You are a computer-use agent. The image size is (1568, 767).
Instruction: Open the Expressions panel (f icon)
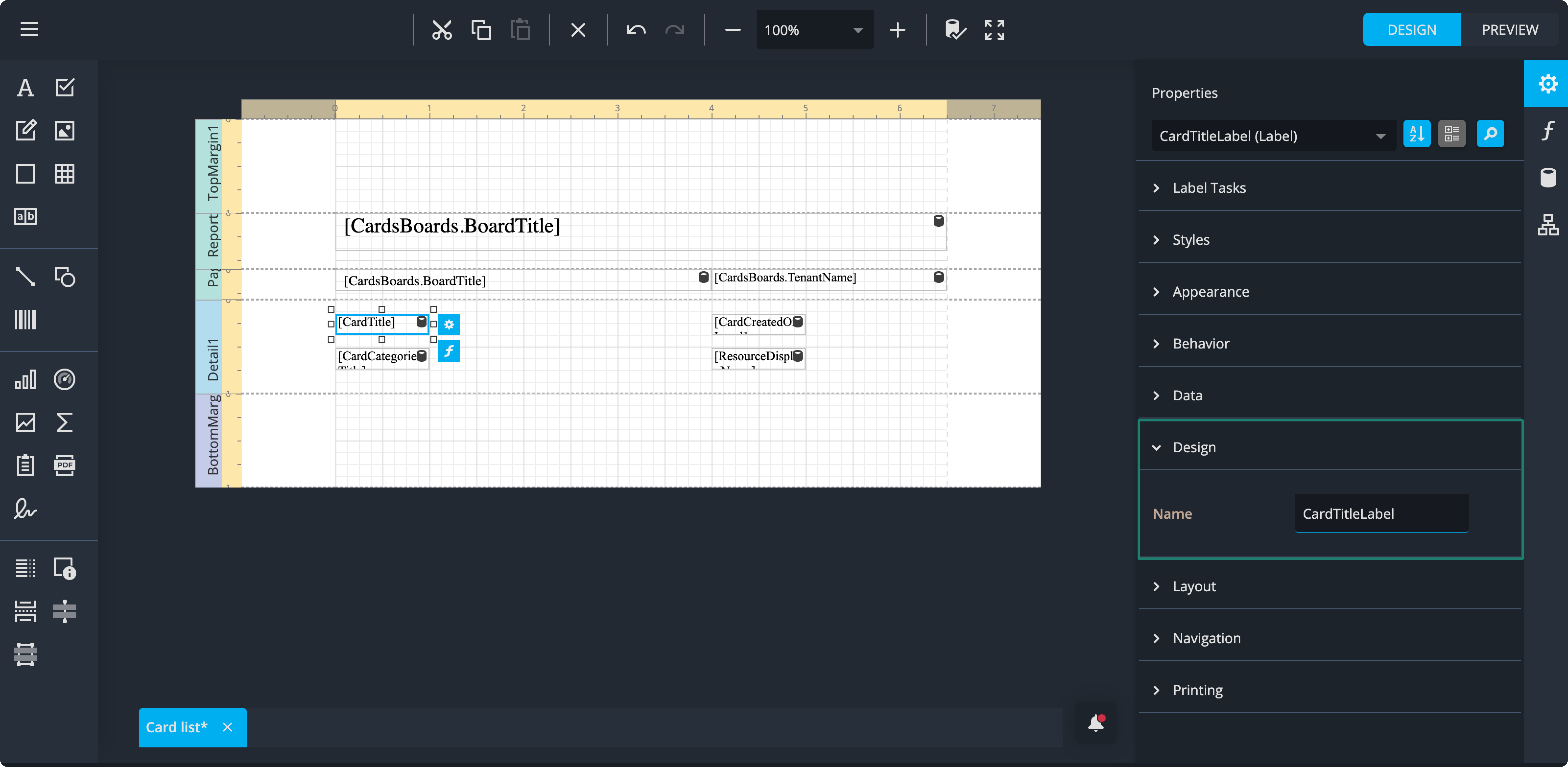pyautogui.click(x=1548, y=130)
